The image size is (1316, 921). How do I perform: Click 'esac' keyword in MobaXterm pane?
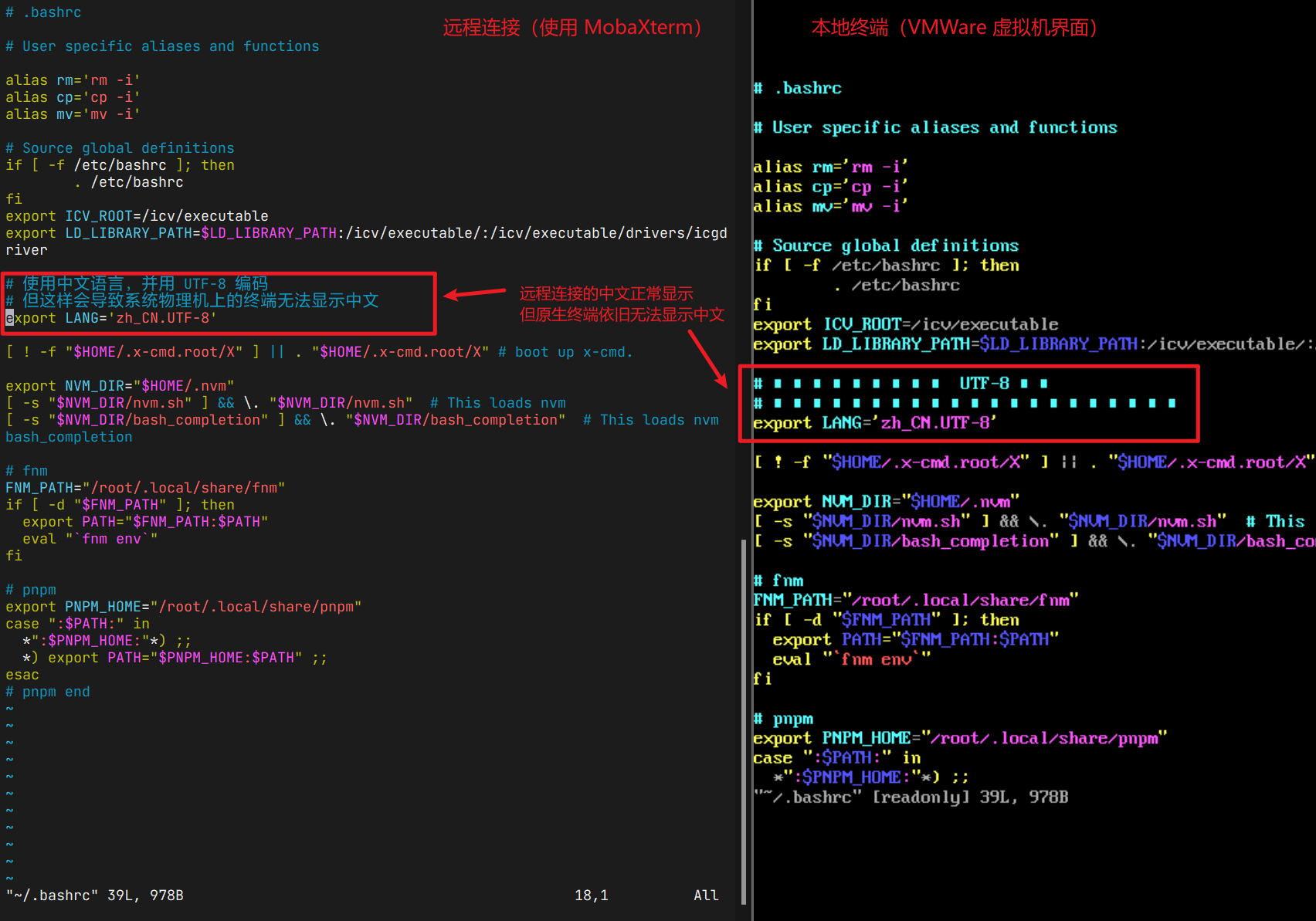(22, 675)
